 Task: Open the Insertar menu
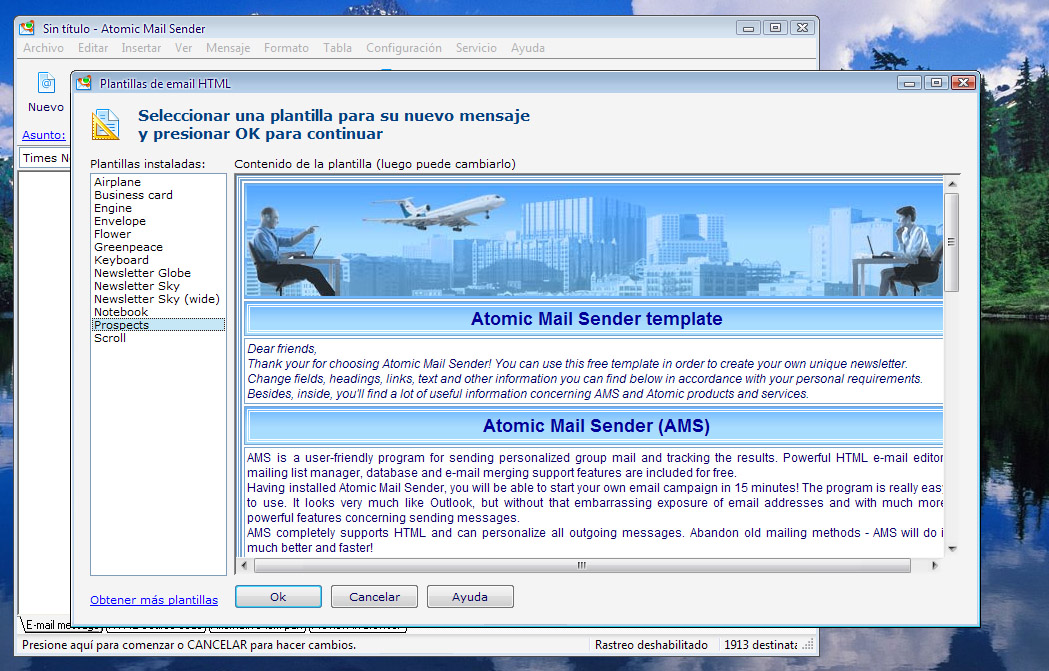(x=141, y=48)
